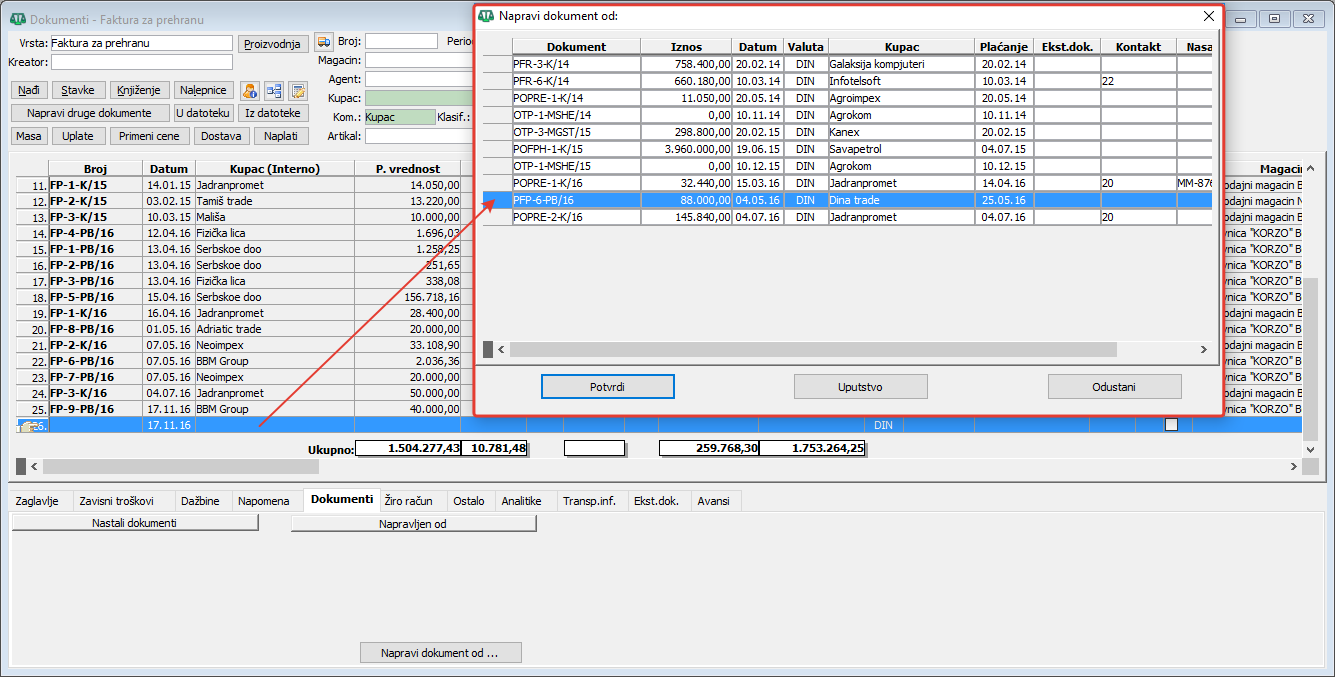Select invoice FP-9-PB/16 in main grid

click(95, 409)
